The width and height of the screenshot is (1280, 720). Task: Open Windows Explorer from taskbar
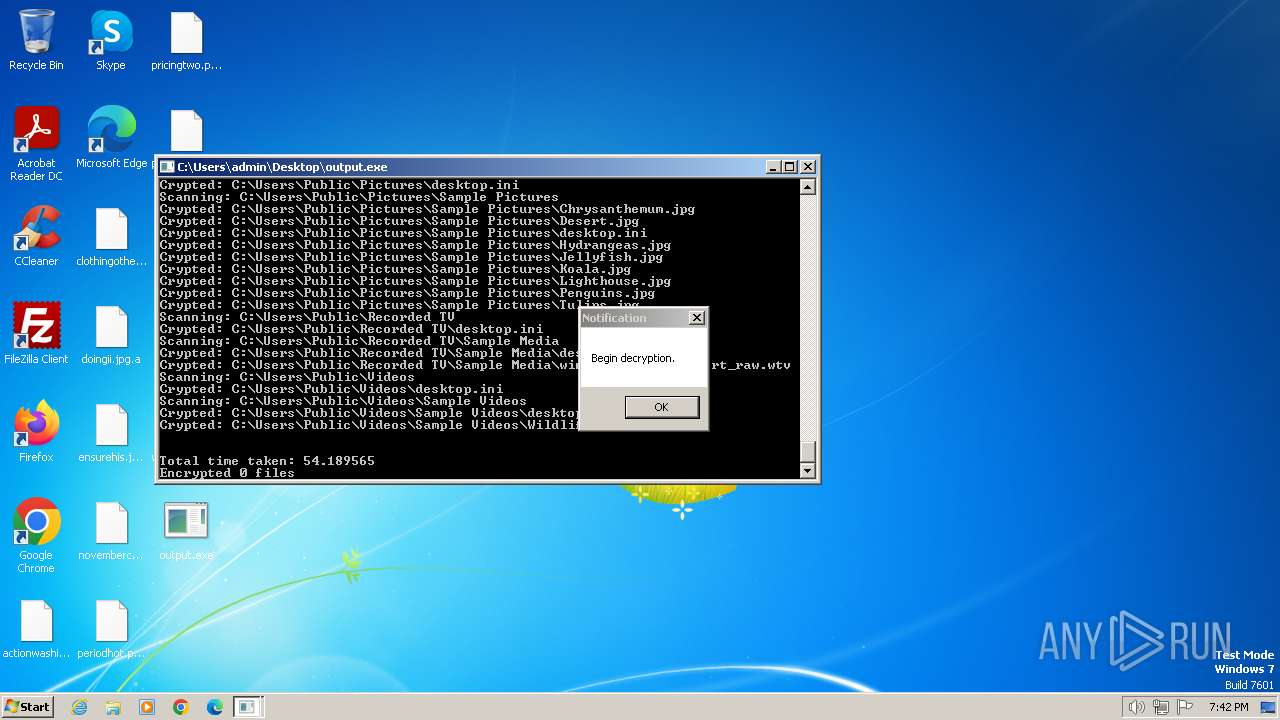click(113, 707)
